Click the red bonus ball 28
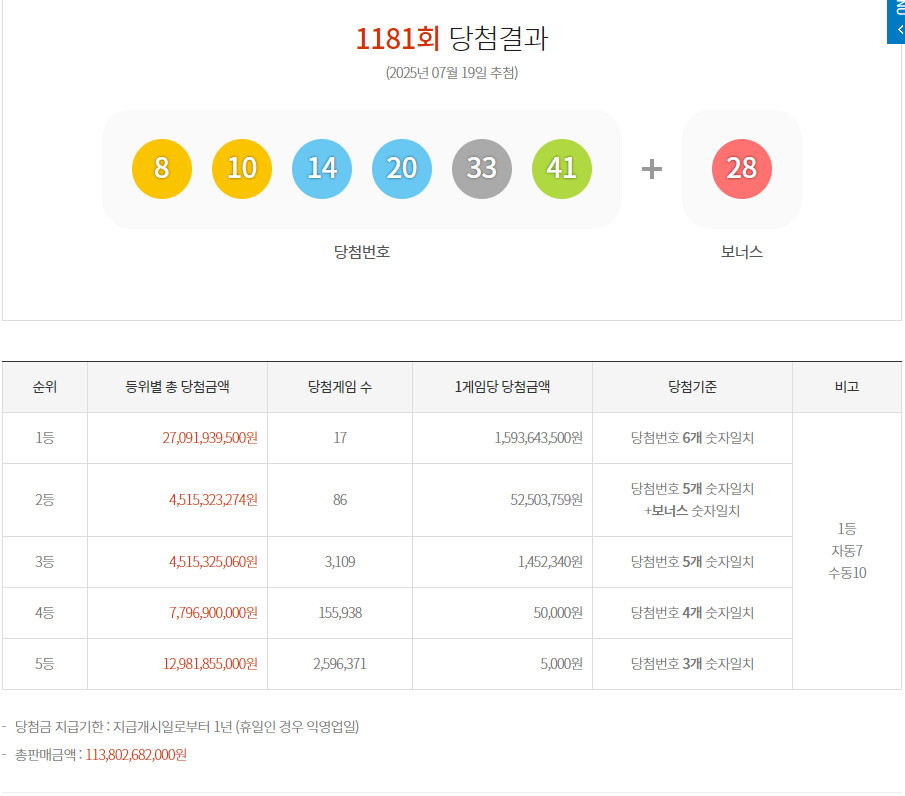 (x=742, y=169)
